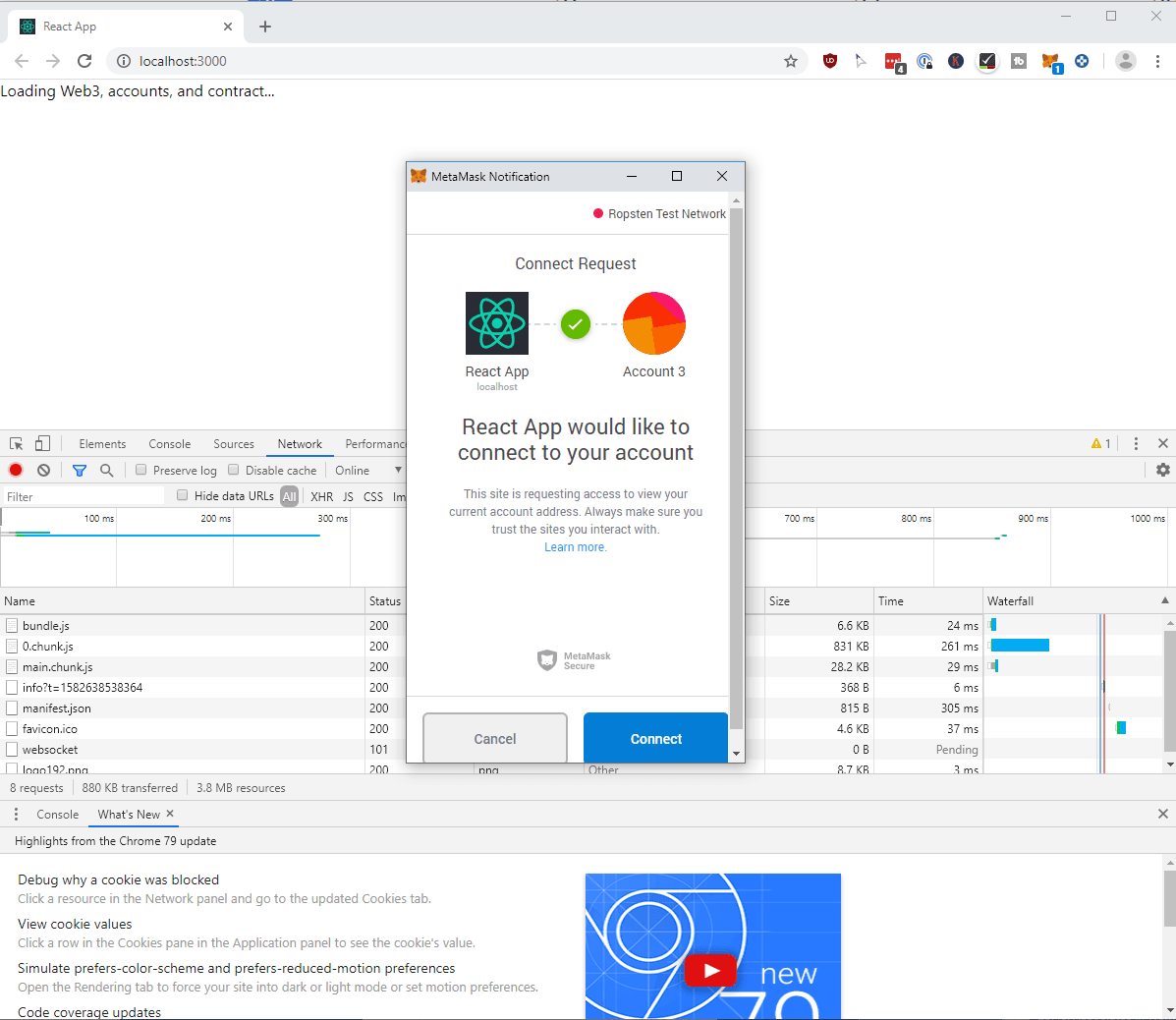Open Chrome's three-dot menu
Screen dimensions: 1176x1020
point(1157,61)
